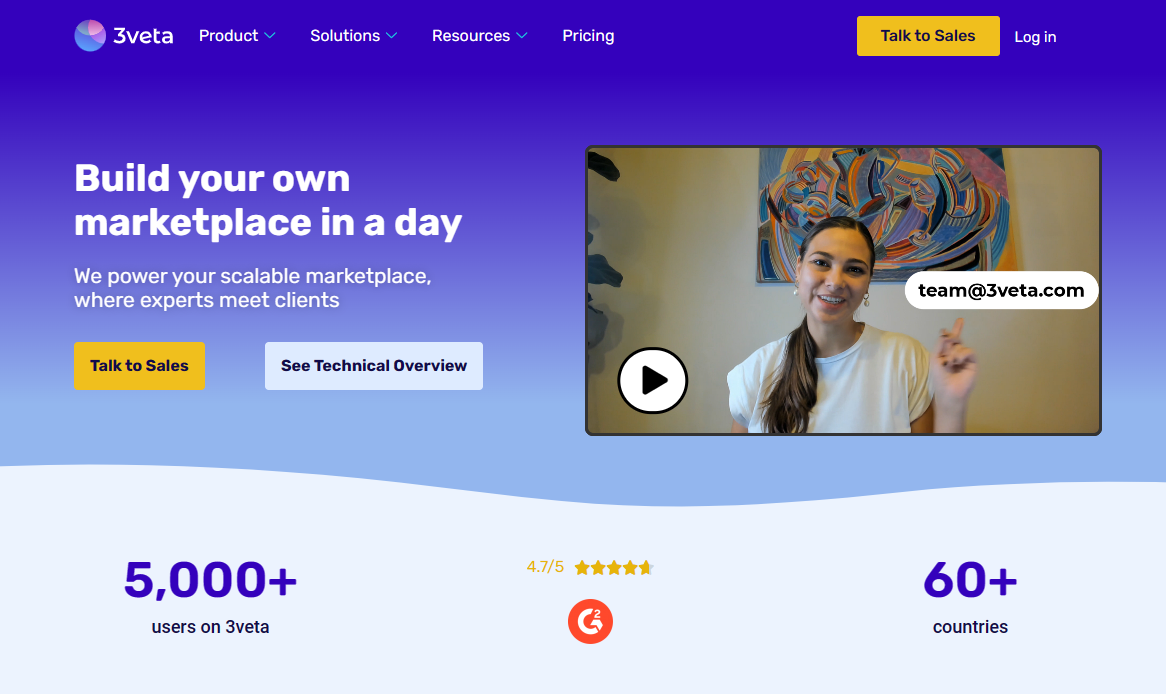Click the 5,000+ users statistic
The height and width of the screenshot is (694, 1166).
pos(210,578)
